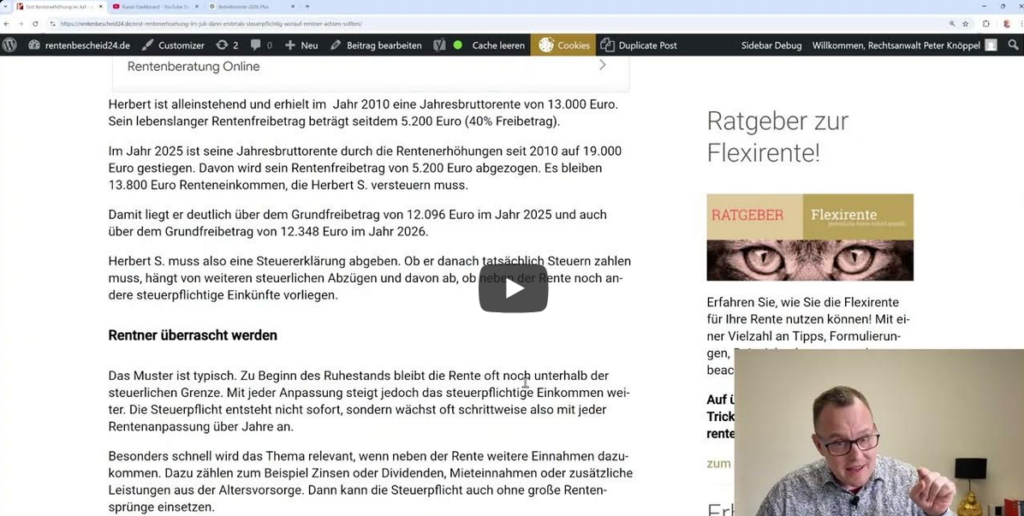
Task: Click the Flexirente Ratgeber cat image
Action: pos(809,237)
